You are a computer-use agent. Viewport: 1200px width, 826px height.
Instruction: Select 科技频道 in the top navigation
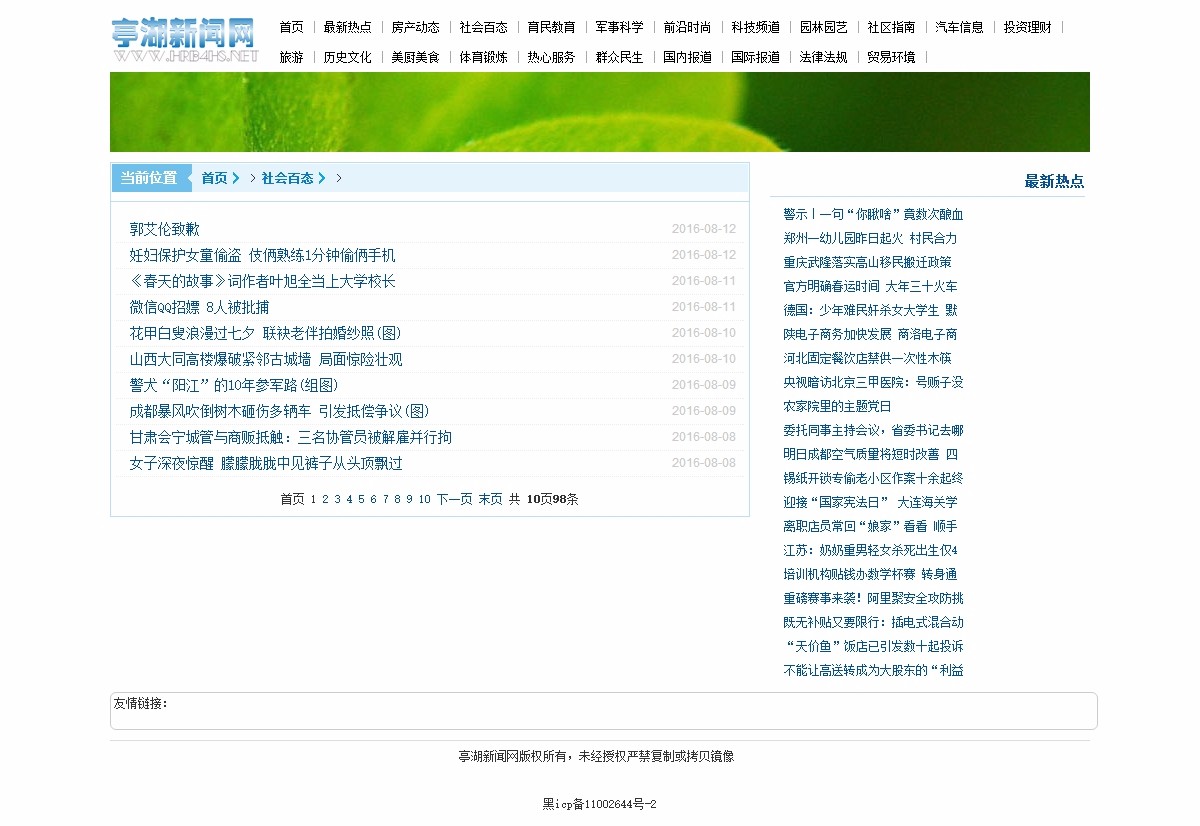755,27
